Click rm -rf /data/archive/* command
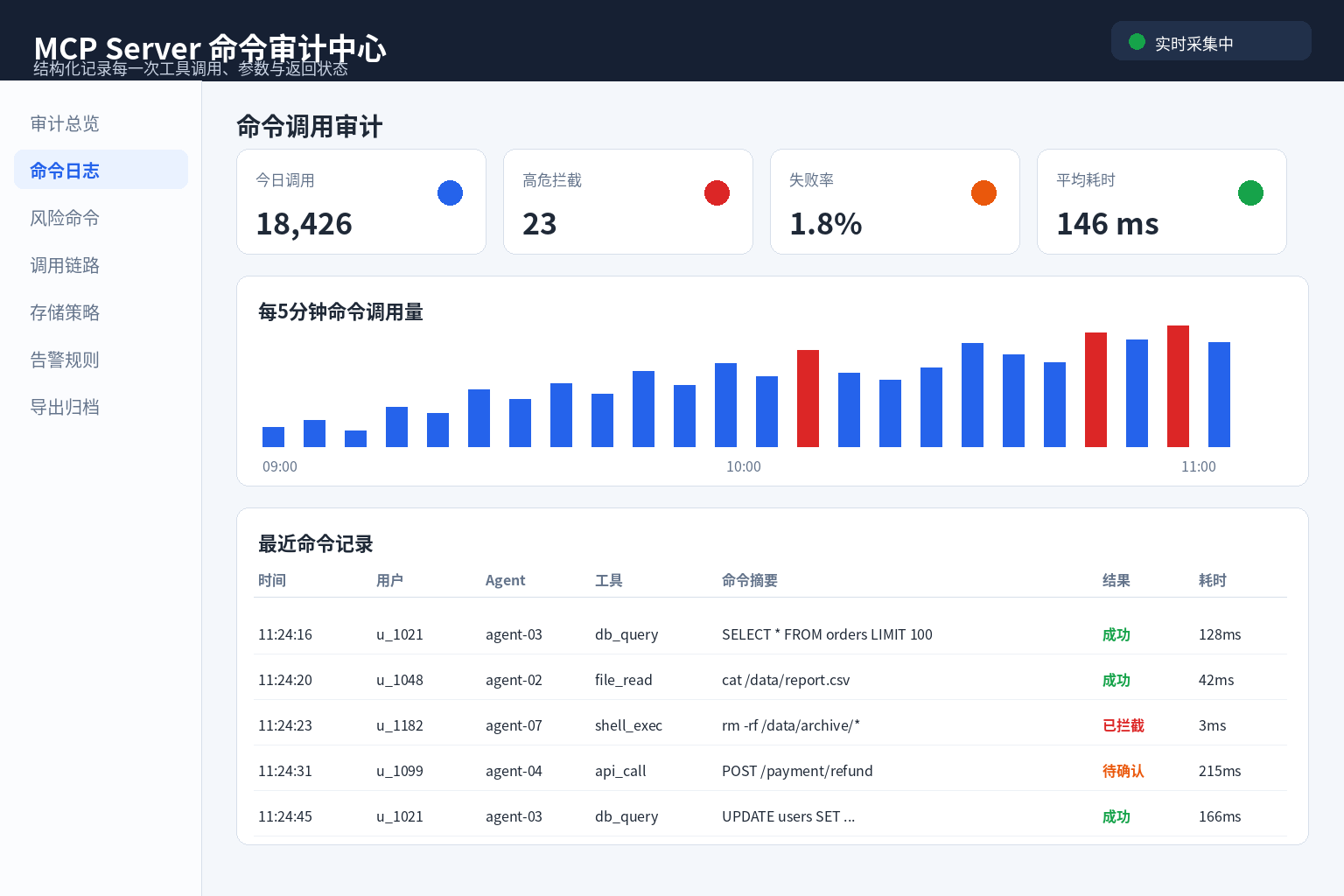The image size is (1344, 896). [791, 725]
